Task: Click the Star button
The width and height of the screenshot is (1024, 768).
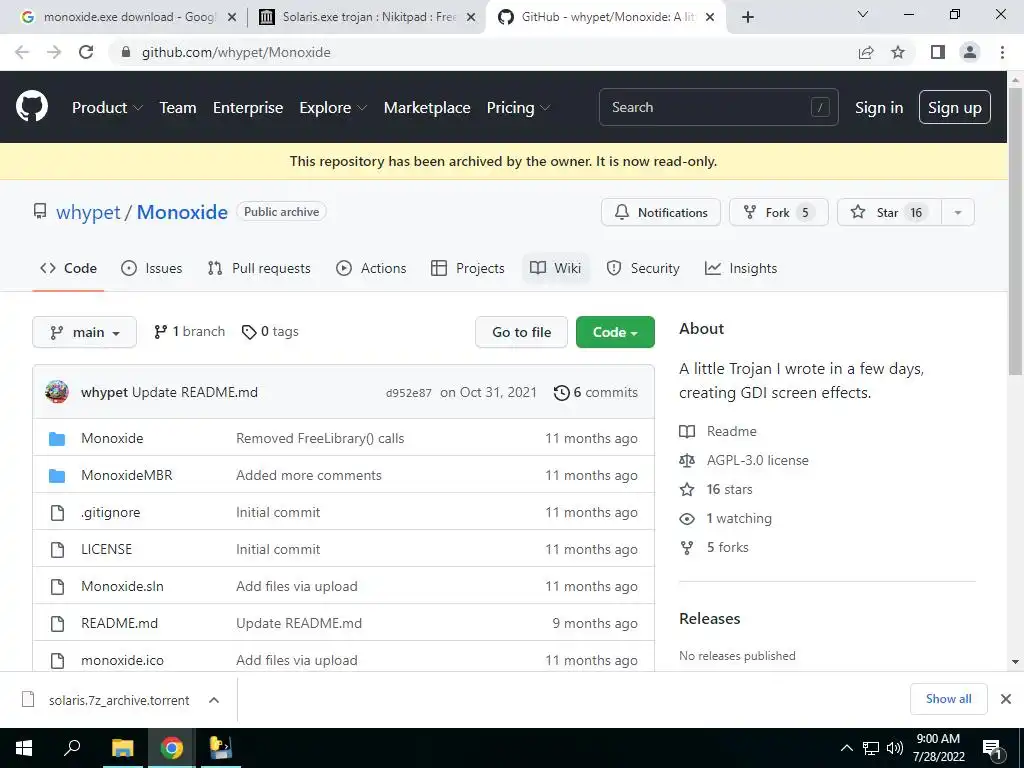Action: pyautogui.click(x=889, y=212)
